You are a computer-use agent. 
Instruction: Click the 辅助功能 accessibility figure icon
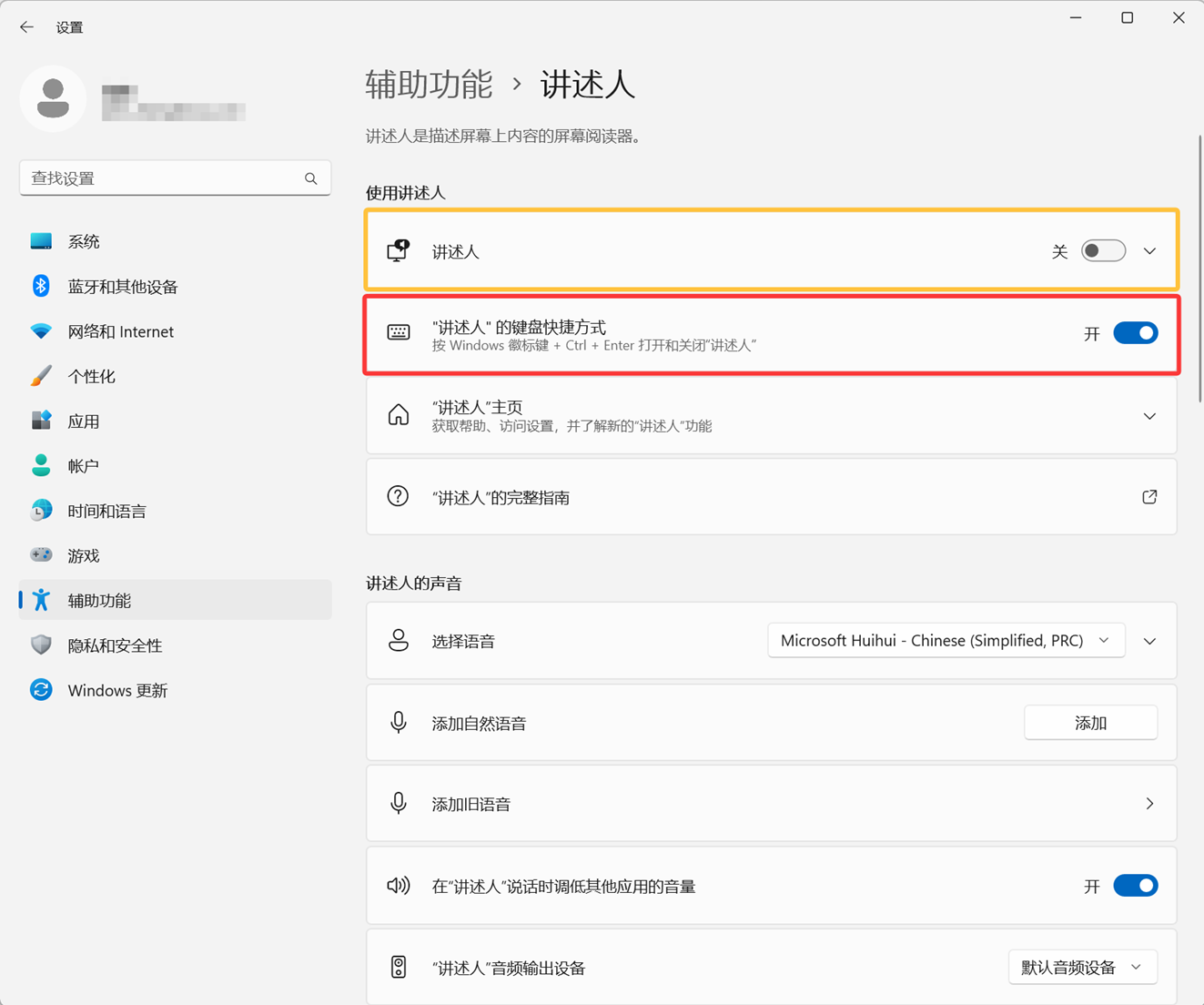pyautogui.click(x=41, y=600)
